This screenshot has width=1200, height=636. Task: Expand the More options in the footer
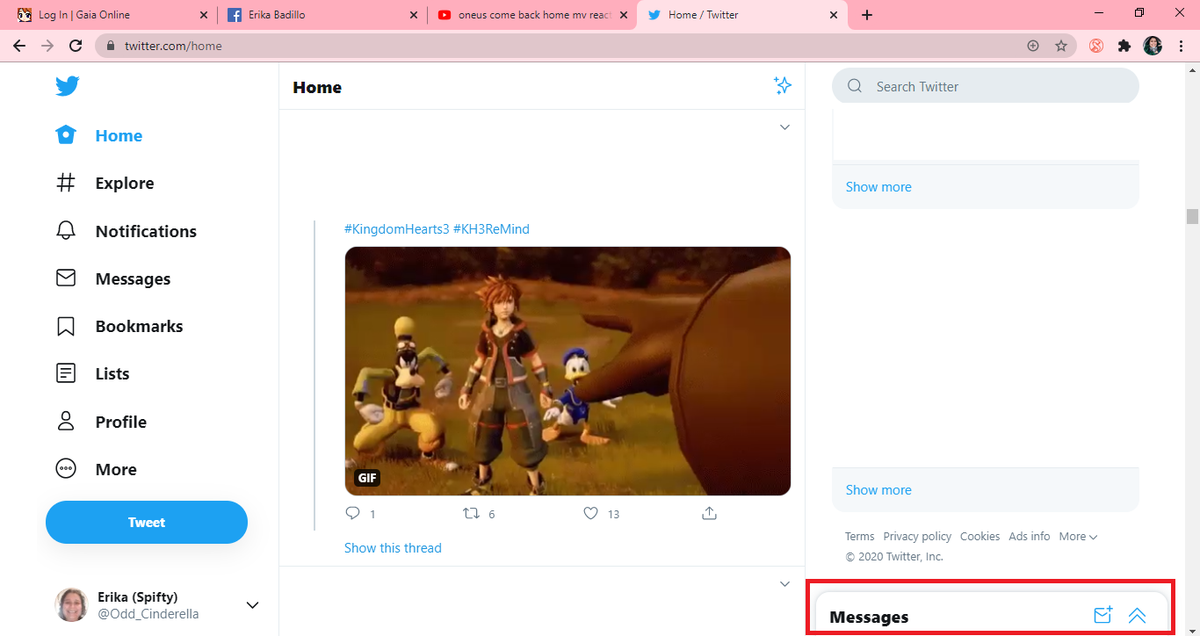[1077, 536]
